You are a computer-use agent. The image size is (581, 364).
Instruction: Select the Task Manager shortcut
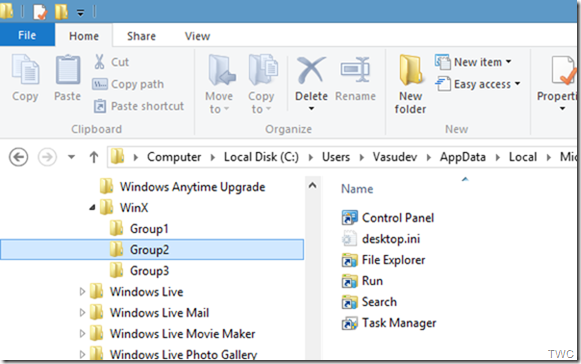coord(389,323)
